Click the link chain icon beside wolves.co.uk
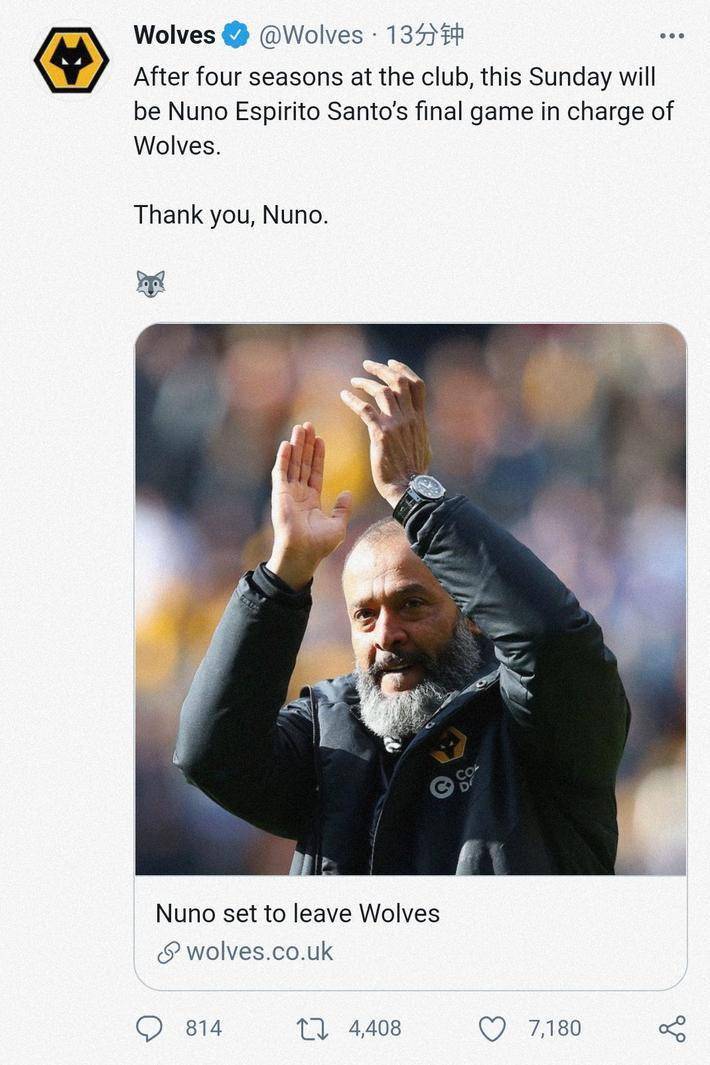The image size is (710, 1065). 168,952
